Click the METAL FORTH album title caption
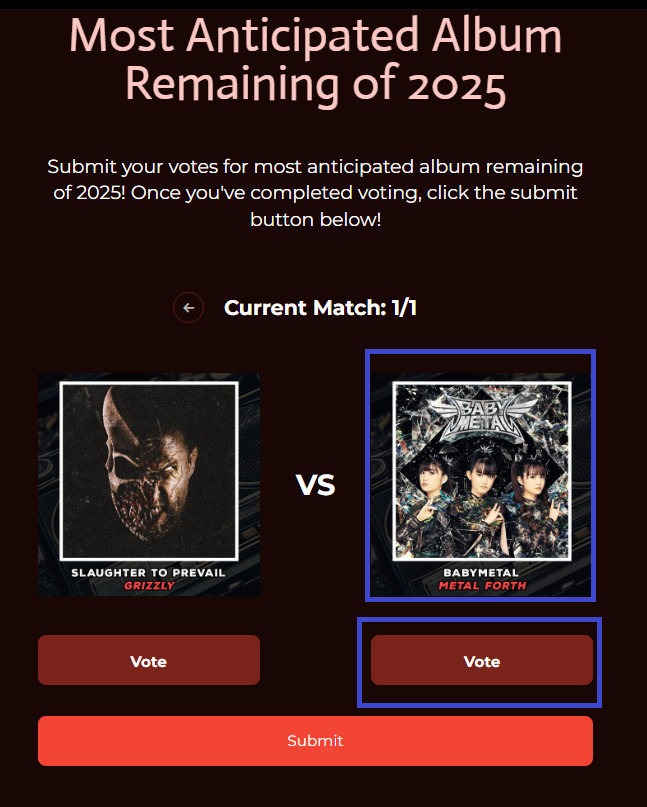 [482, 585]
